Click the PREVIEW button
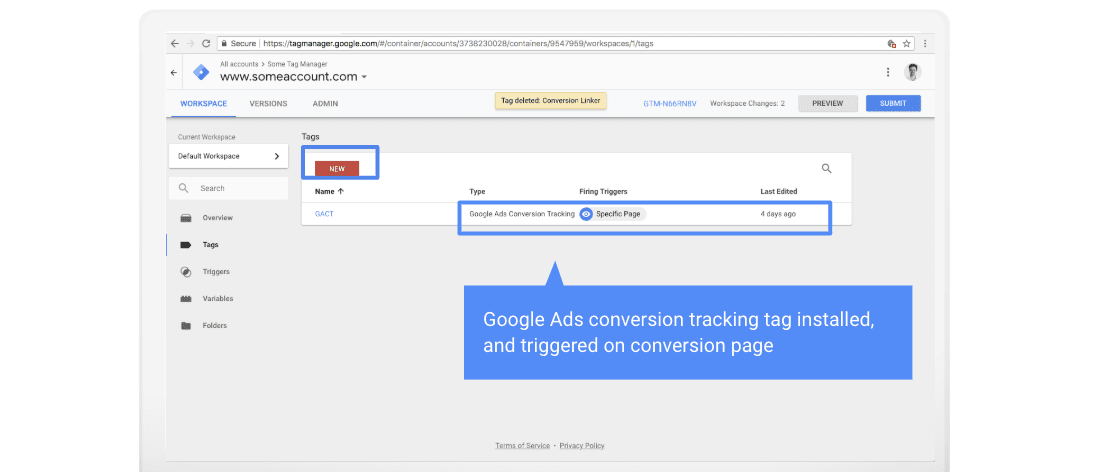This screenshot has height=472, width=1114. tap(828, 103)
